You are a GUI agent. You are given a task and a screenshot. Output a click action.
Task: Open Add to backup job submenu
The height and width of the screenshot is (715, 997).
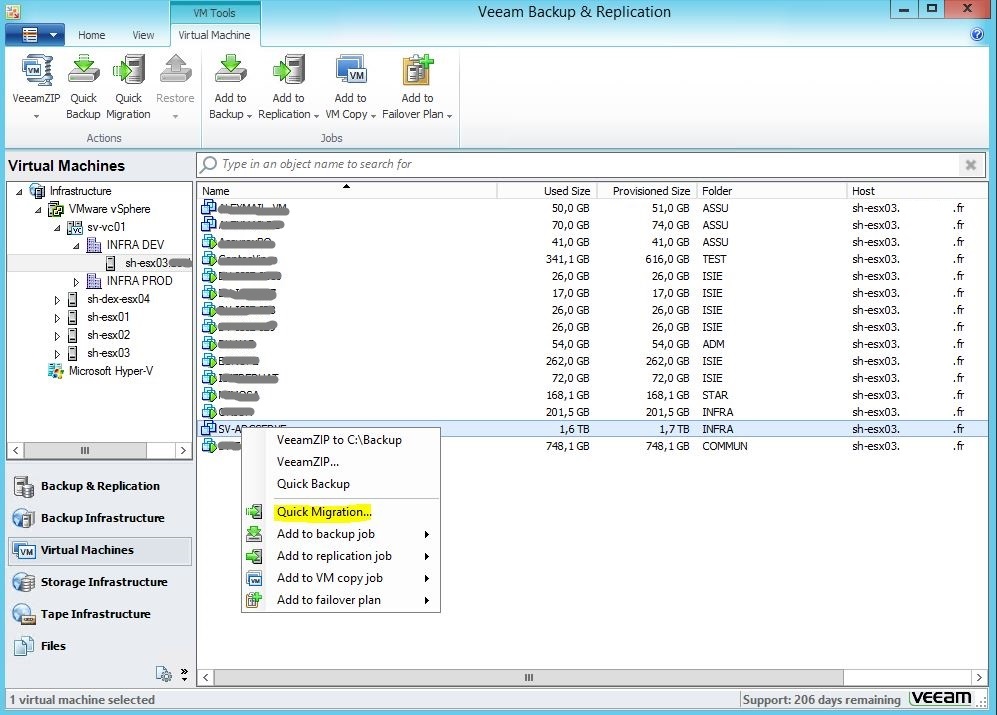point(341,534)
